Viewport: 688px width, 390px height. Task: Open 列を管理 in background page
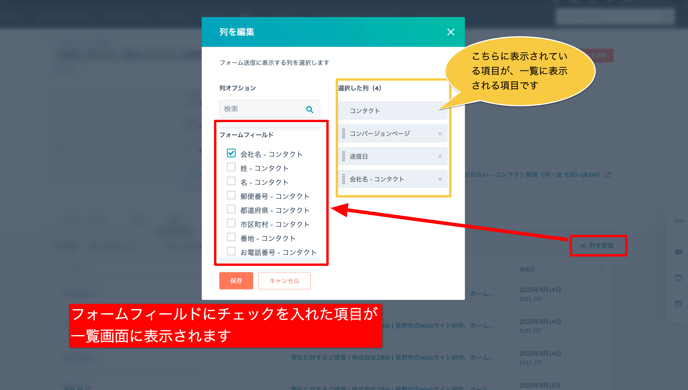point(598,246)
